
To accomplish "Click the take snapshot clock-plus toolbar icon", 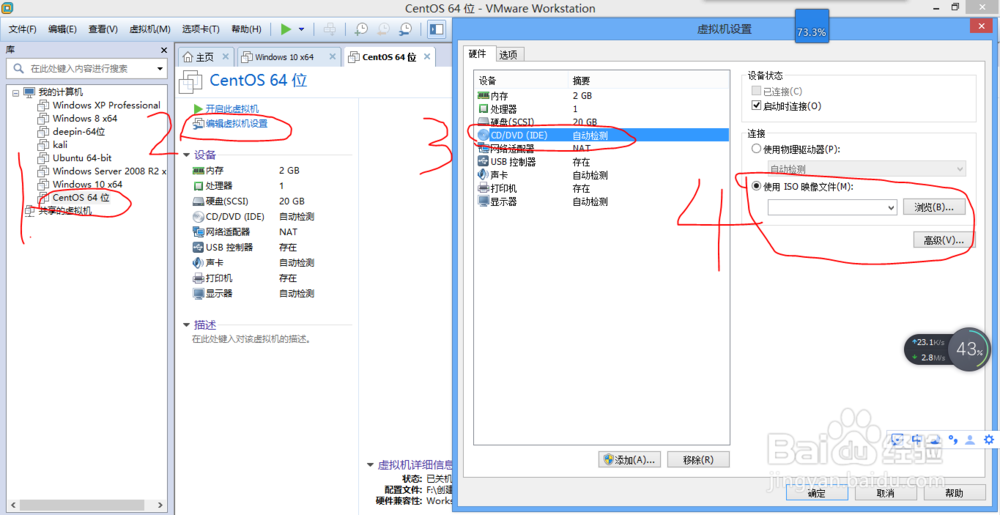I will click(361, 29).
